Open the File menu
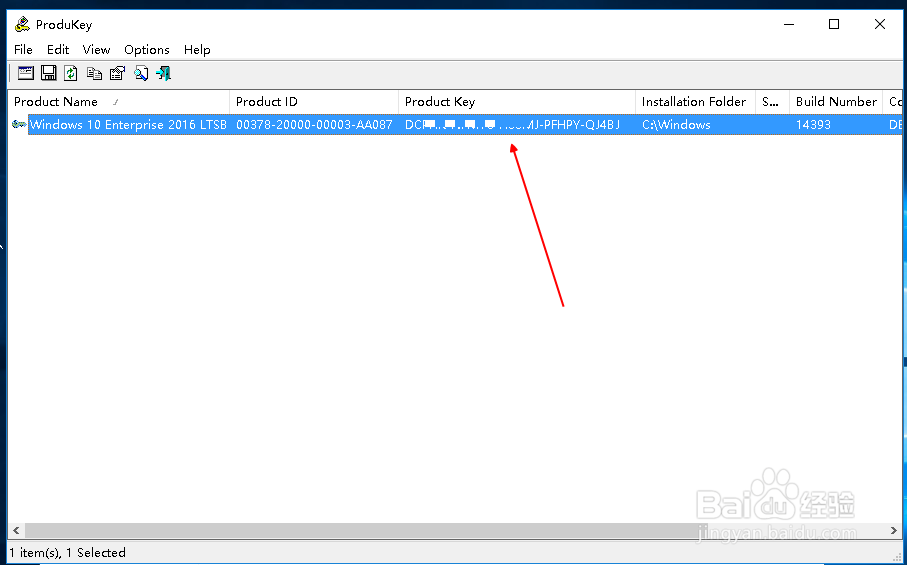This screenshot has height=565, width=907. (x=23, y=50)
